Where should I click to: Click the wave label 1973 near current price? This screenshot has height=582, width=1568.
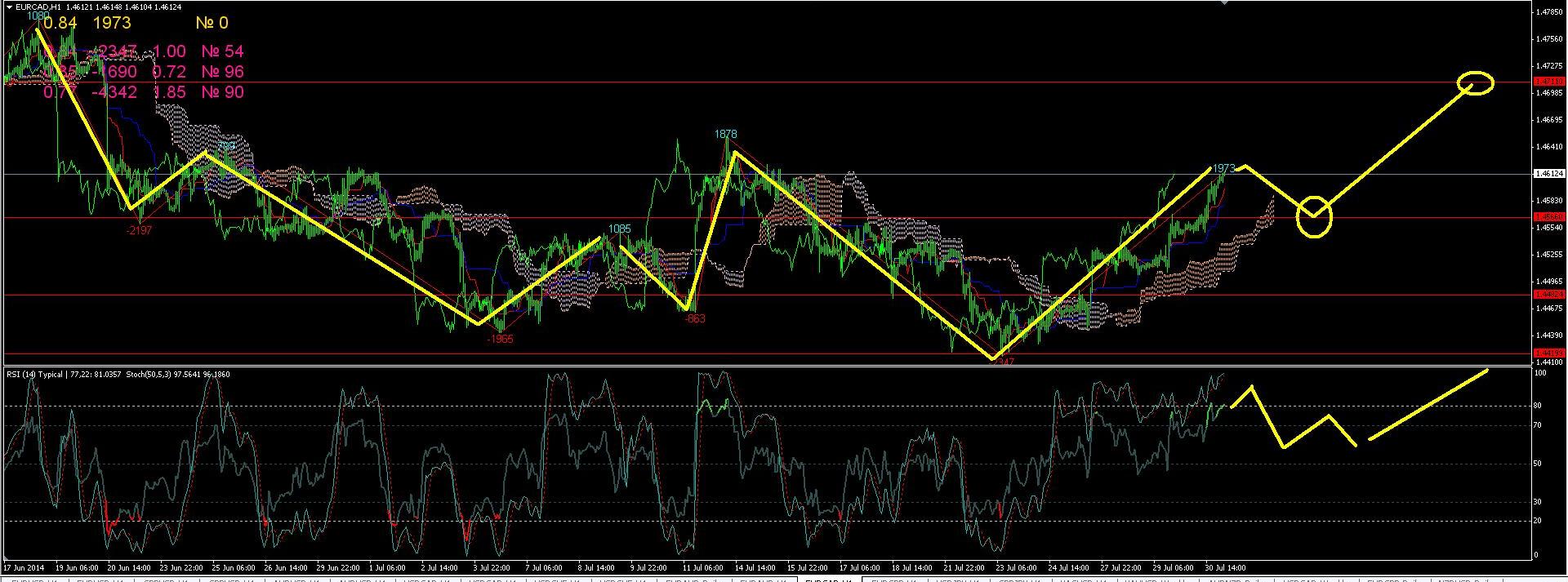tap(1223, 168)
